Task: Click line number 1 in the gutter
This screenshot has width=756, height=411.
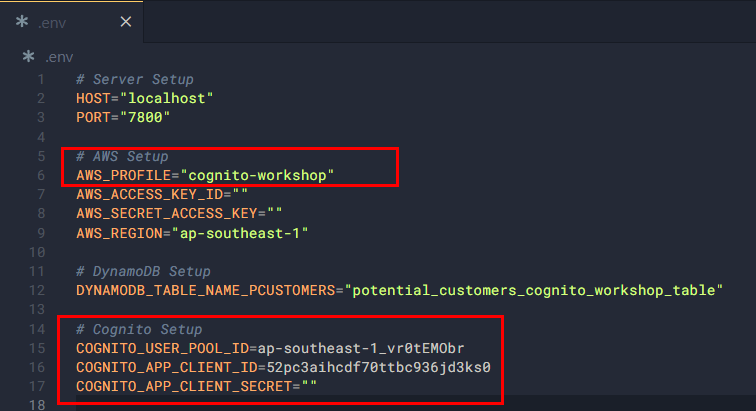Action: click(x=40, y=79)
